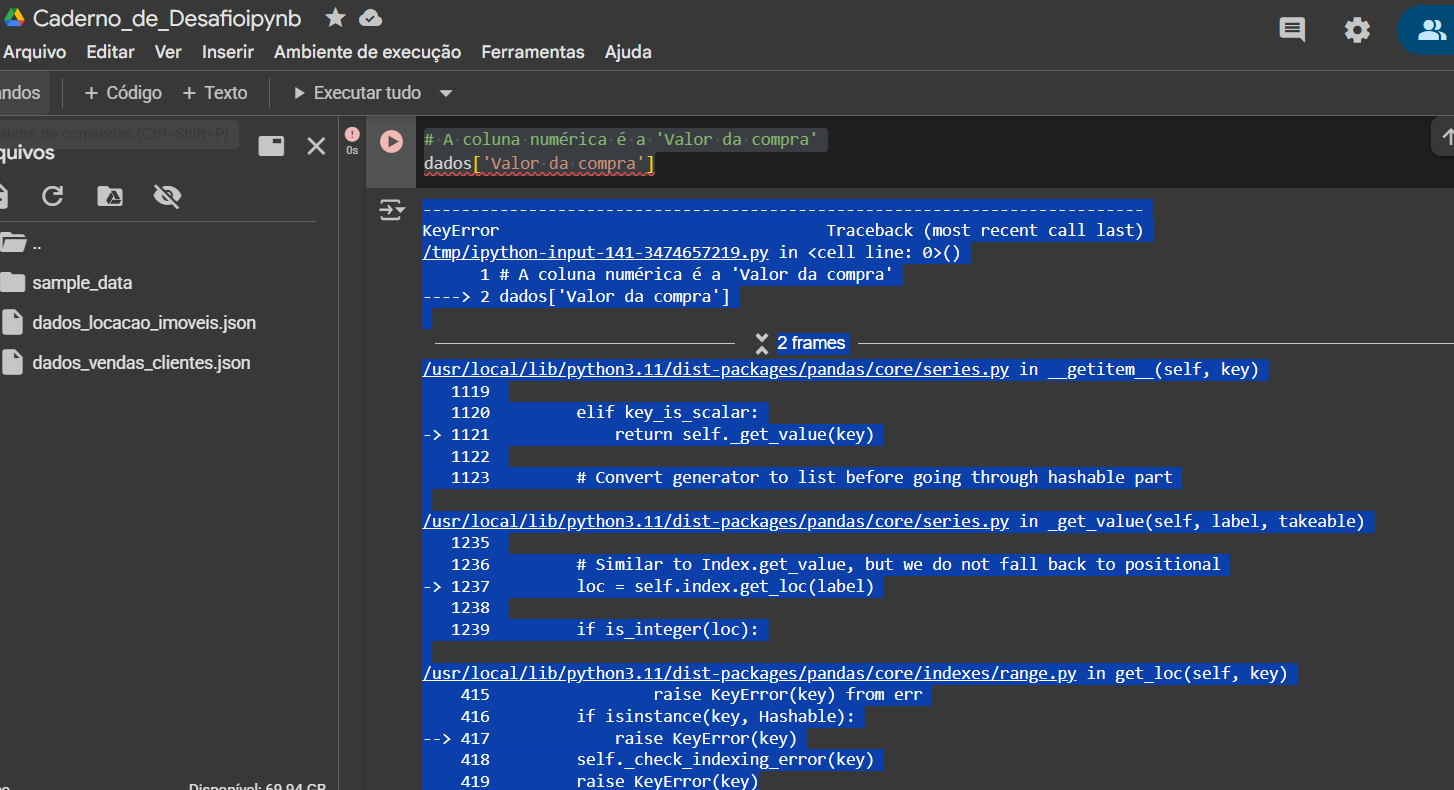The width and height of the screenshot is (1454, 790).
Task: Collapse the '2 frames' traceback section
Action: (x=800, y=343)
